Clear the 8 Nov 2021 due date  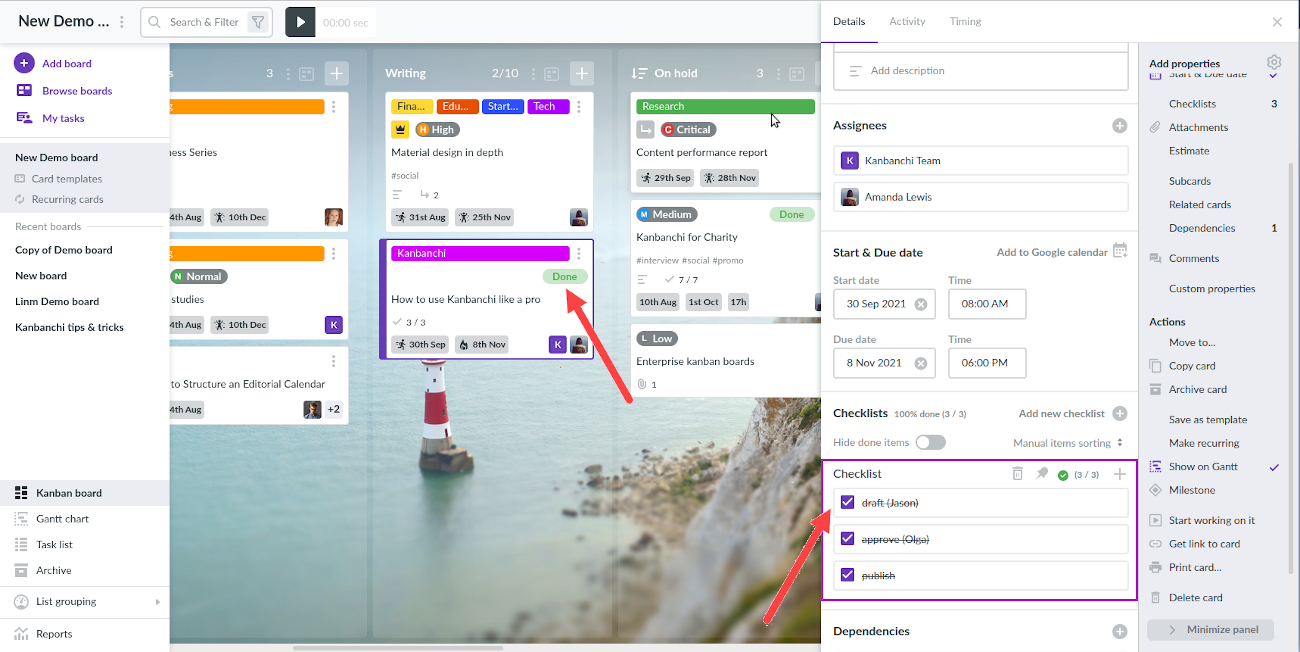coord(920,363)
